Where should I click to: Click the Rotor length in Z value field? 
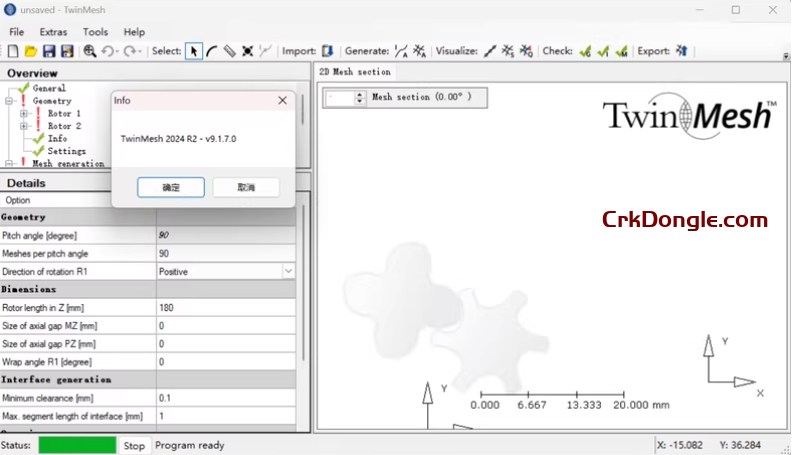225,308
